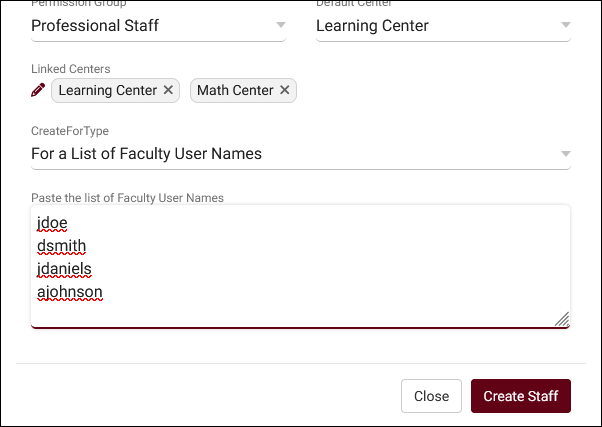Remove the Math Center linked chip
Screen dimensions: 602x427
point(285,90)
